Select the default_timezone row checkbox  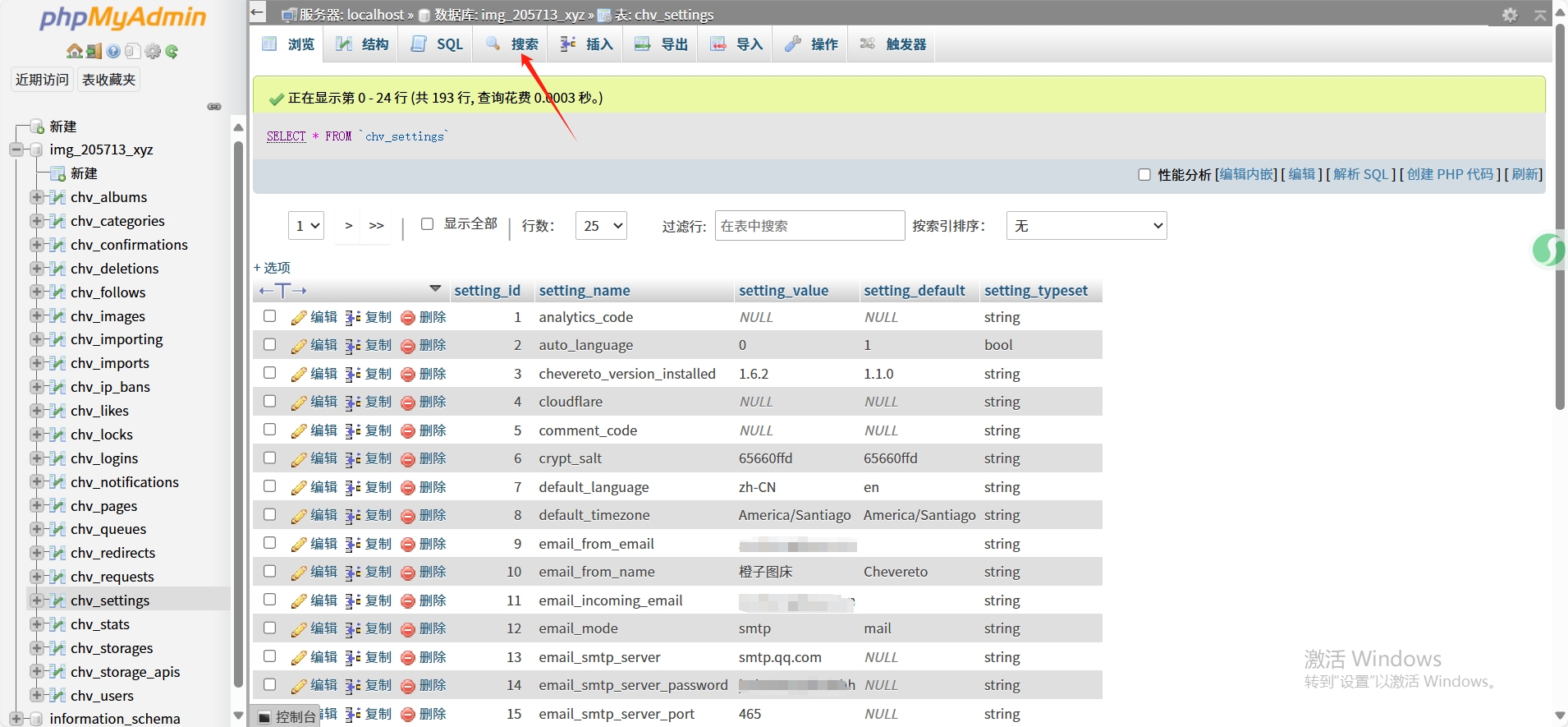click(269, 514)
